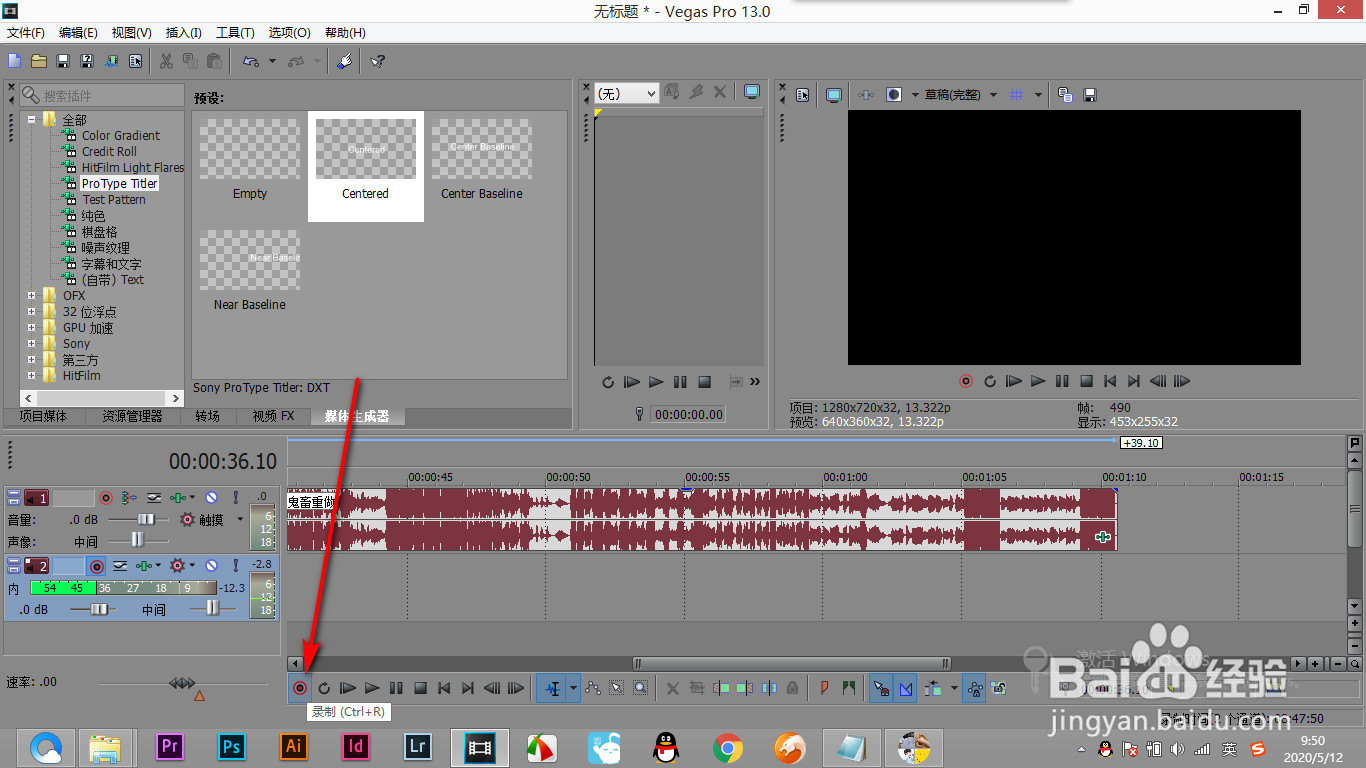Expand the OFX folder in plugin tree
Viewport: 1366px width, 768px height.
(32, 296)
